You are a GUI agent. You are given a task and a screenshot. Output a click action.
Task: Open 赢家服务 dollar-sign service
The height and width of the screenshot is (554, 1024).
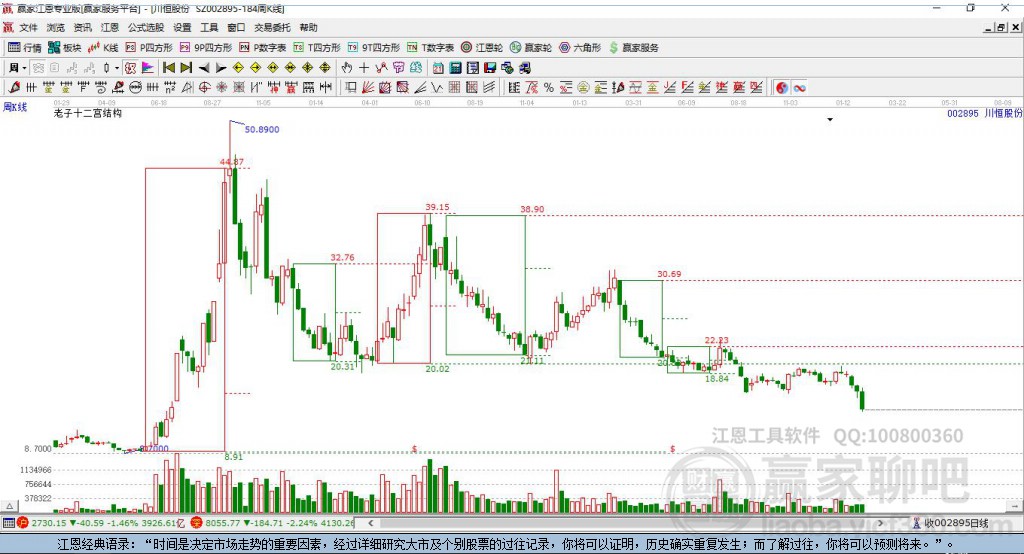tap(633, 48)
